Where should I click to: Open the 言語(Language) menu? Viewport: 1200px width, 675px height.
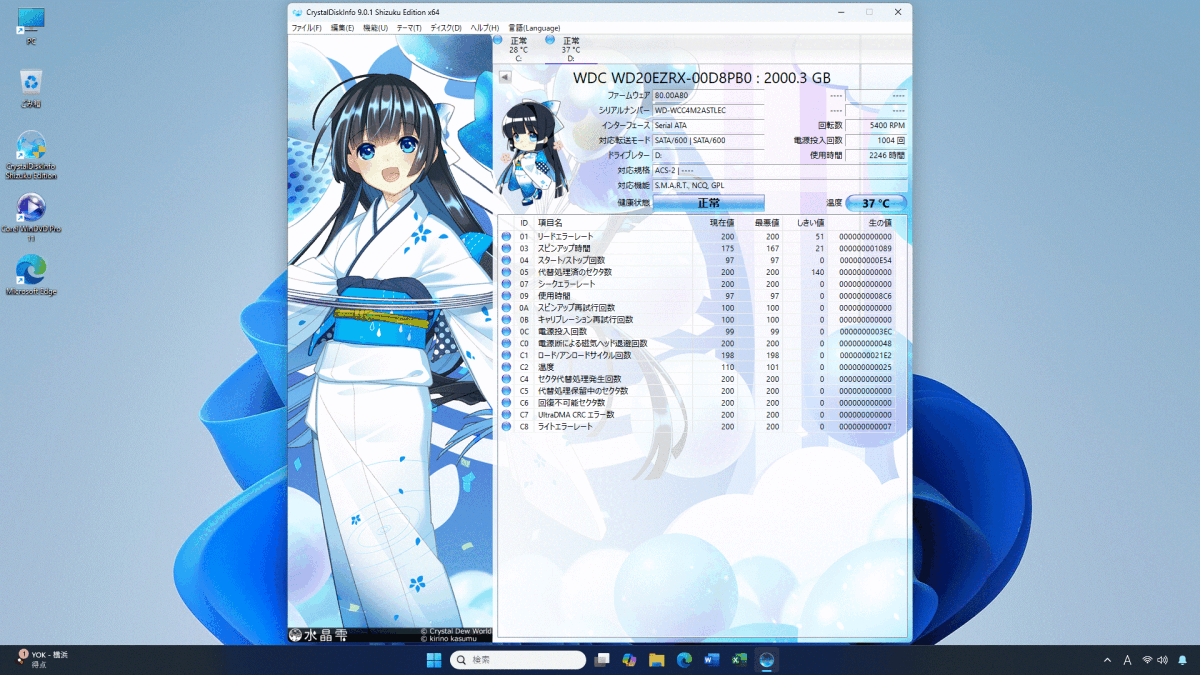tap(534, 28)
